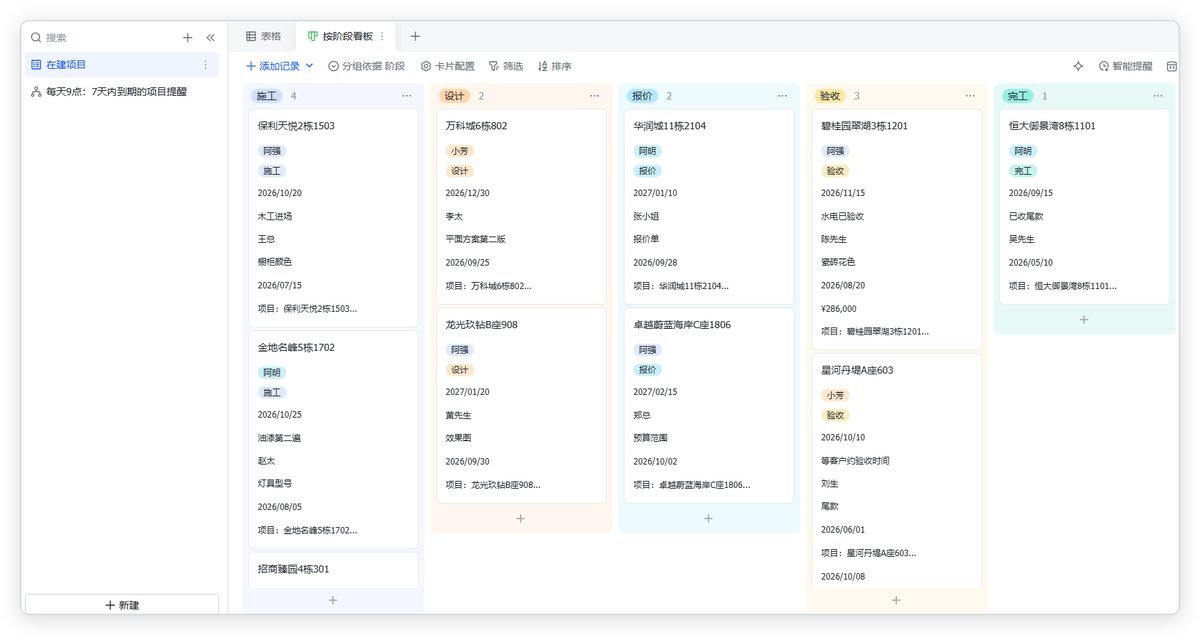Screen dimensions: 1200x635
Task: Click the 完工 column header tag
Action: 1018,96
